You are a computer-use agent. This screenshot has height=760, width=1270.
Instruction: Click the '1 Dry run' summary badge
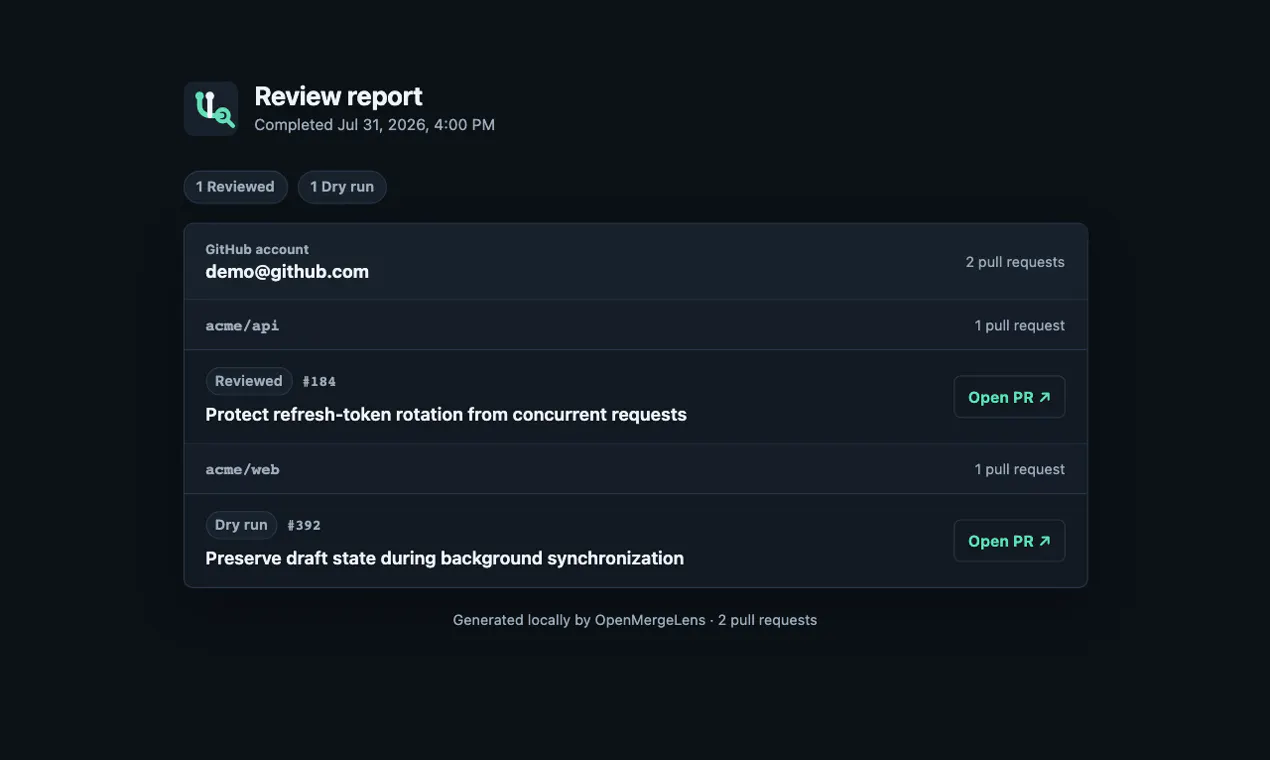tap(342, 187)
